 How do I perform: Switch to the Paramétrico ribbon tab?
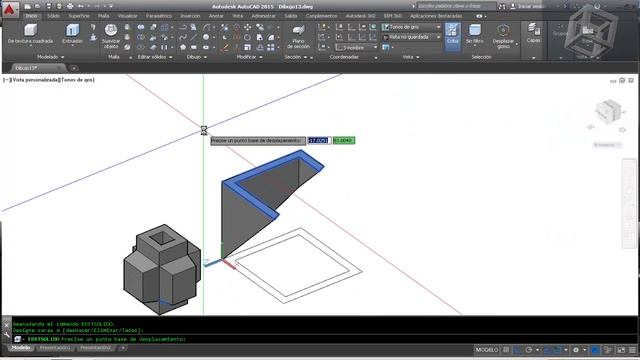159,16
